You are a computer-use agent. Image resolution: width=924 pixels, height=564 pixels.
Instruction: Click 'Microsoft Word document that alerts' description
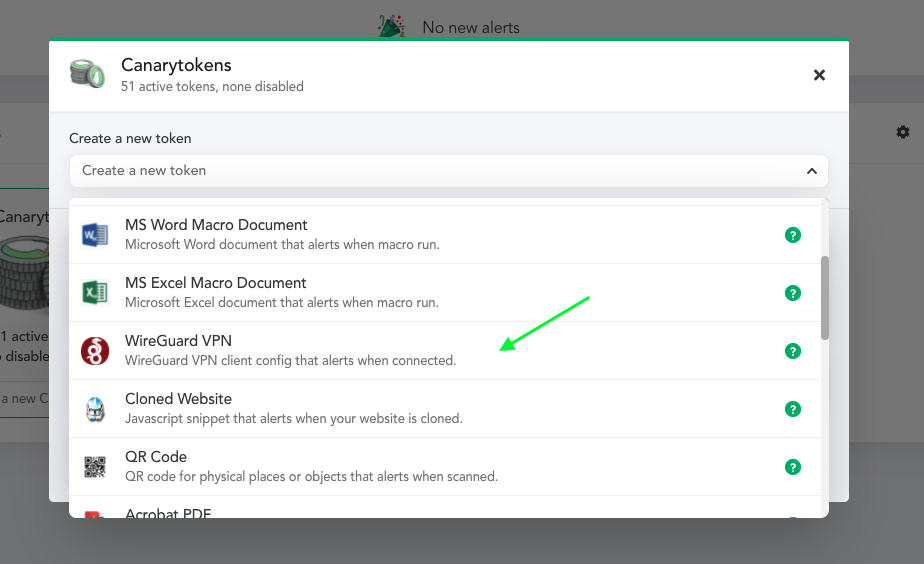click(x=282, y=245)
